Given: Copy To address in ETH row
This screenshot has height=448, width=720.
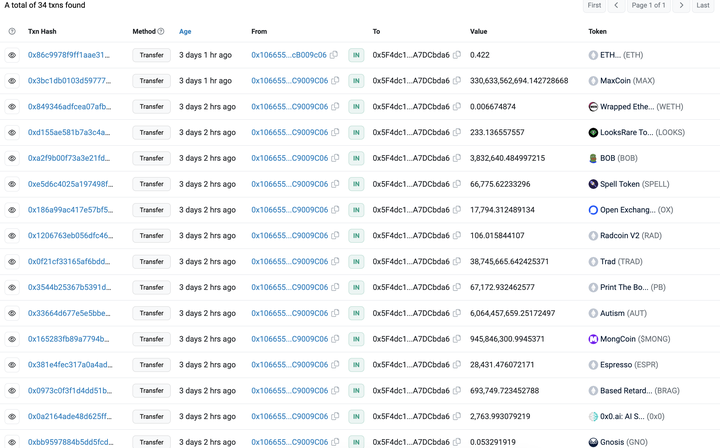Looking at the screenshot, I should (x=457, y=55).
